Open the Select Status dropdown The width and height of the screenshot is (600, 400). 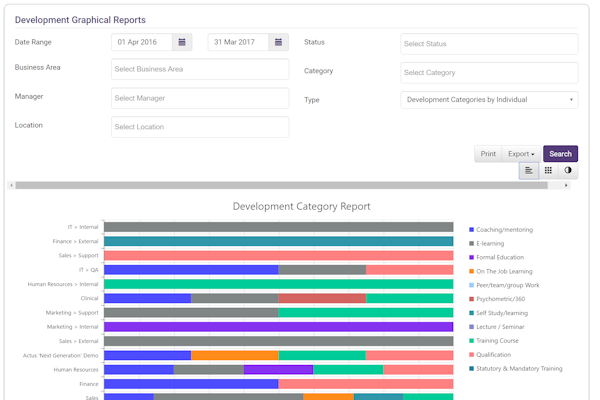[x=489, y=44]
